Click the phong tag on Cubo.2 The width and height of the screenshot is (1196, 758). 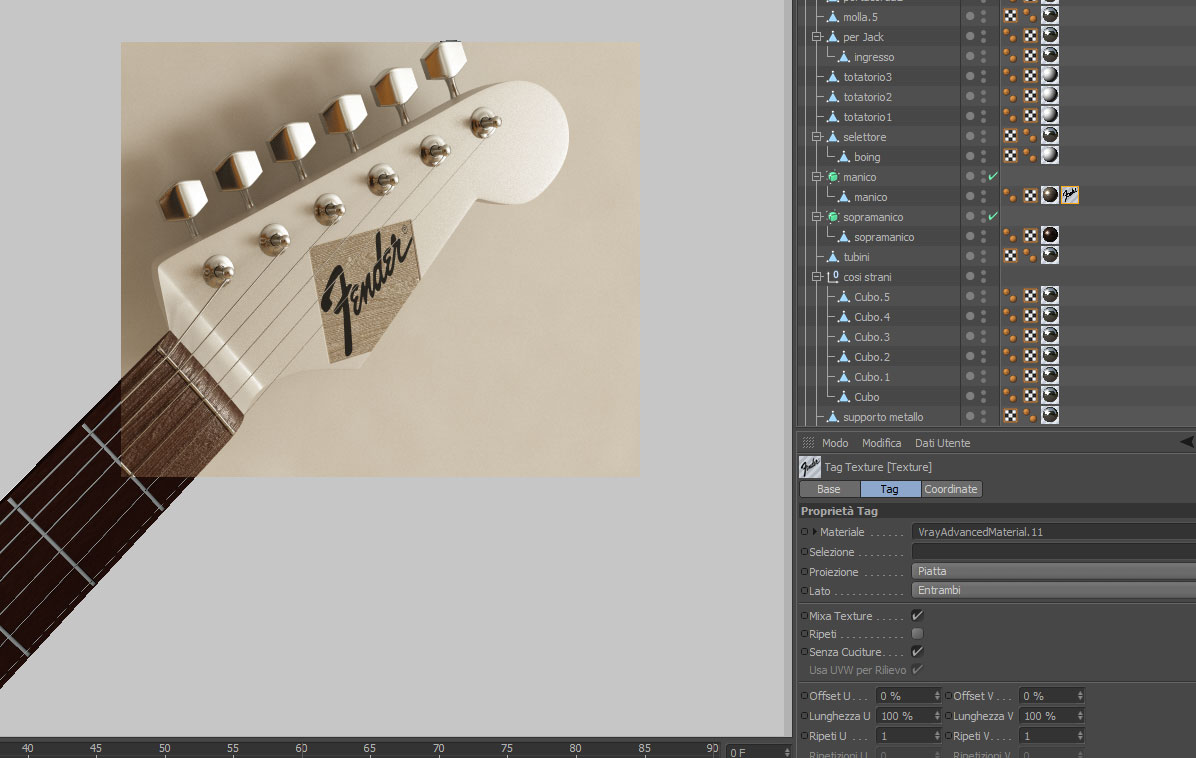[x=1009, y=355]
